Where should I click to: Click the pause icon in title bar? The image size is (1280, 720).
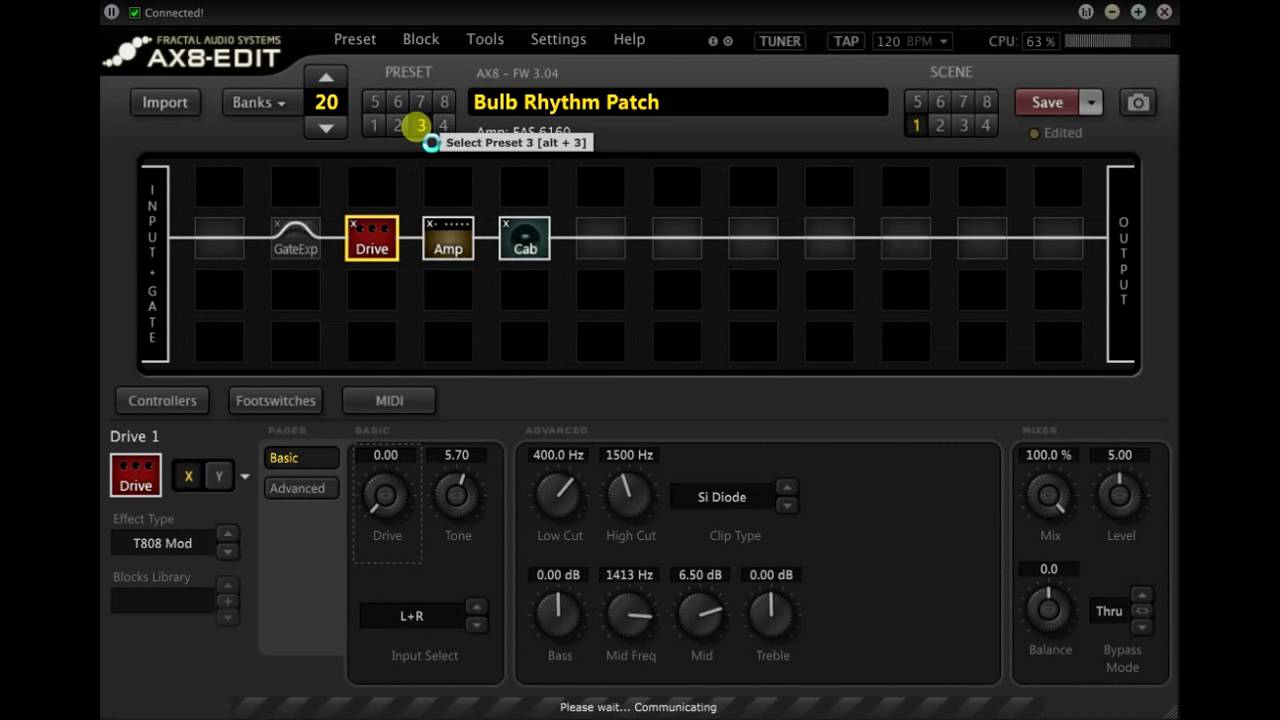point(111,12)
